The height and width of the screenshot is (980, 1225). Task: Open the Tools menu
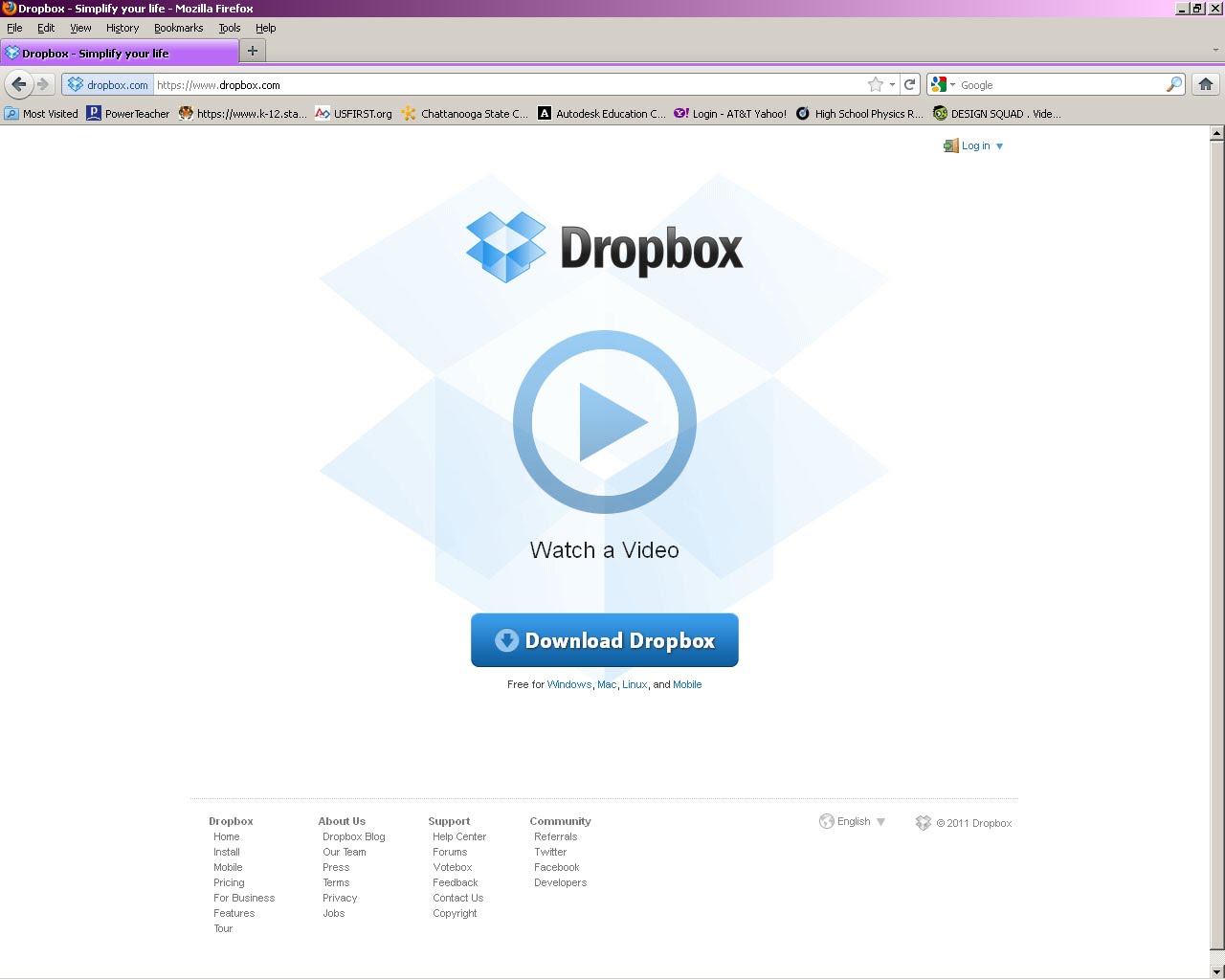coord(230,28)
